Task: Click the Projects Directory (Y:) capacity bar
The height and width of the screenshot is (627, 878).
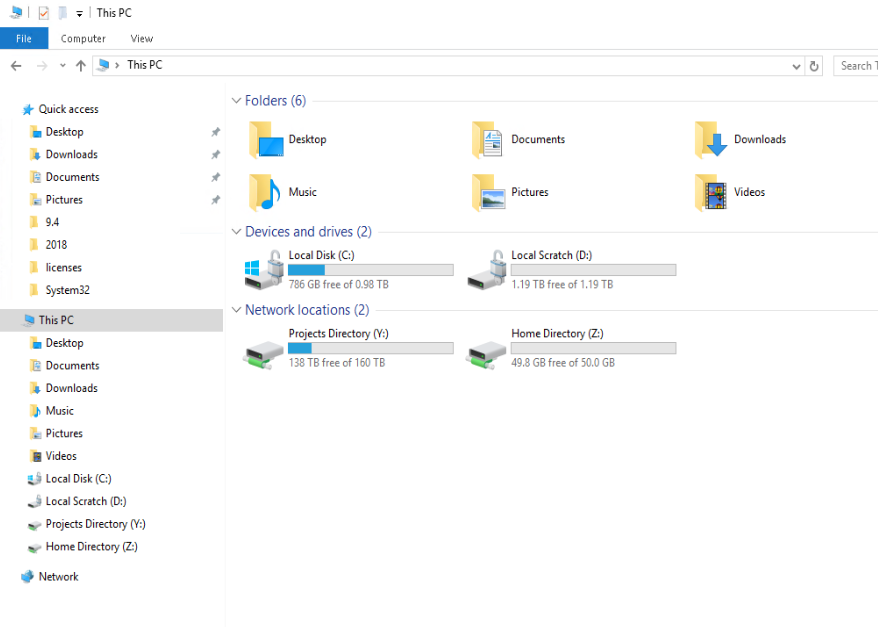Action: point(370,348)
